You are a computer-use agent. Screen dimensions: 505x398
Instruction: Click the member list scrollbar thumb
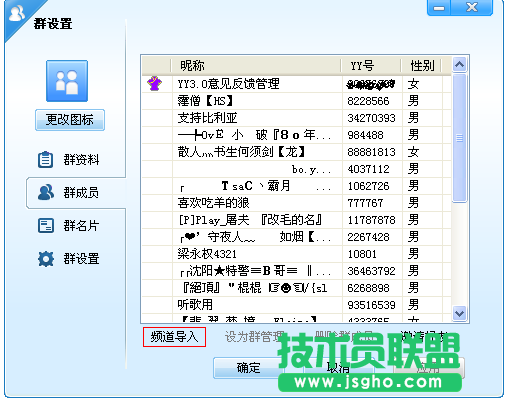click(460, 138)
